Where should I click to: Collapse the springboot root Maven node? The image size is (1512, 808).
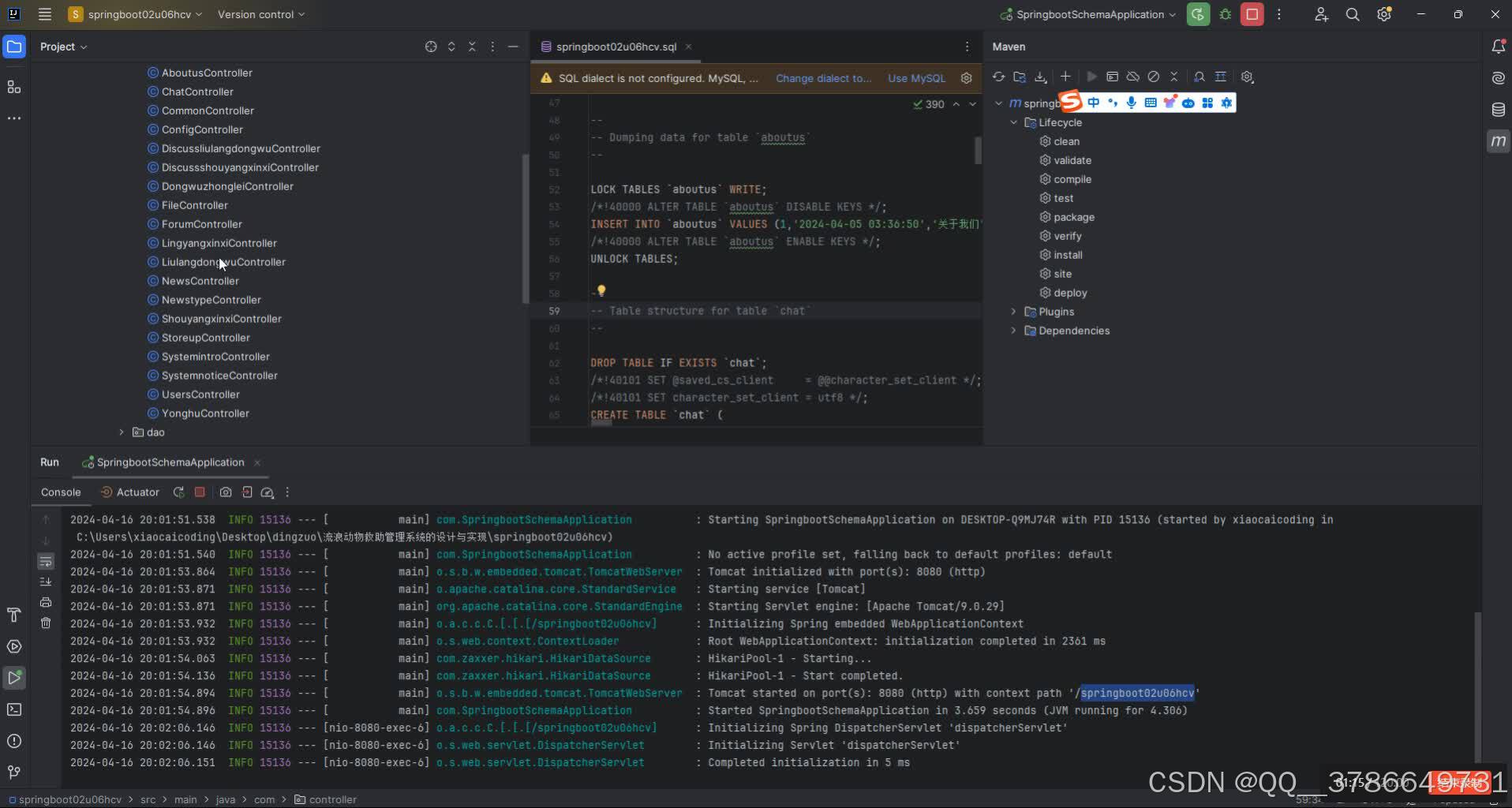[x=999, y=103]
